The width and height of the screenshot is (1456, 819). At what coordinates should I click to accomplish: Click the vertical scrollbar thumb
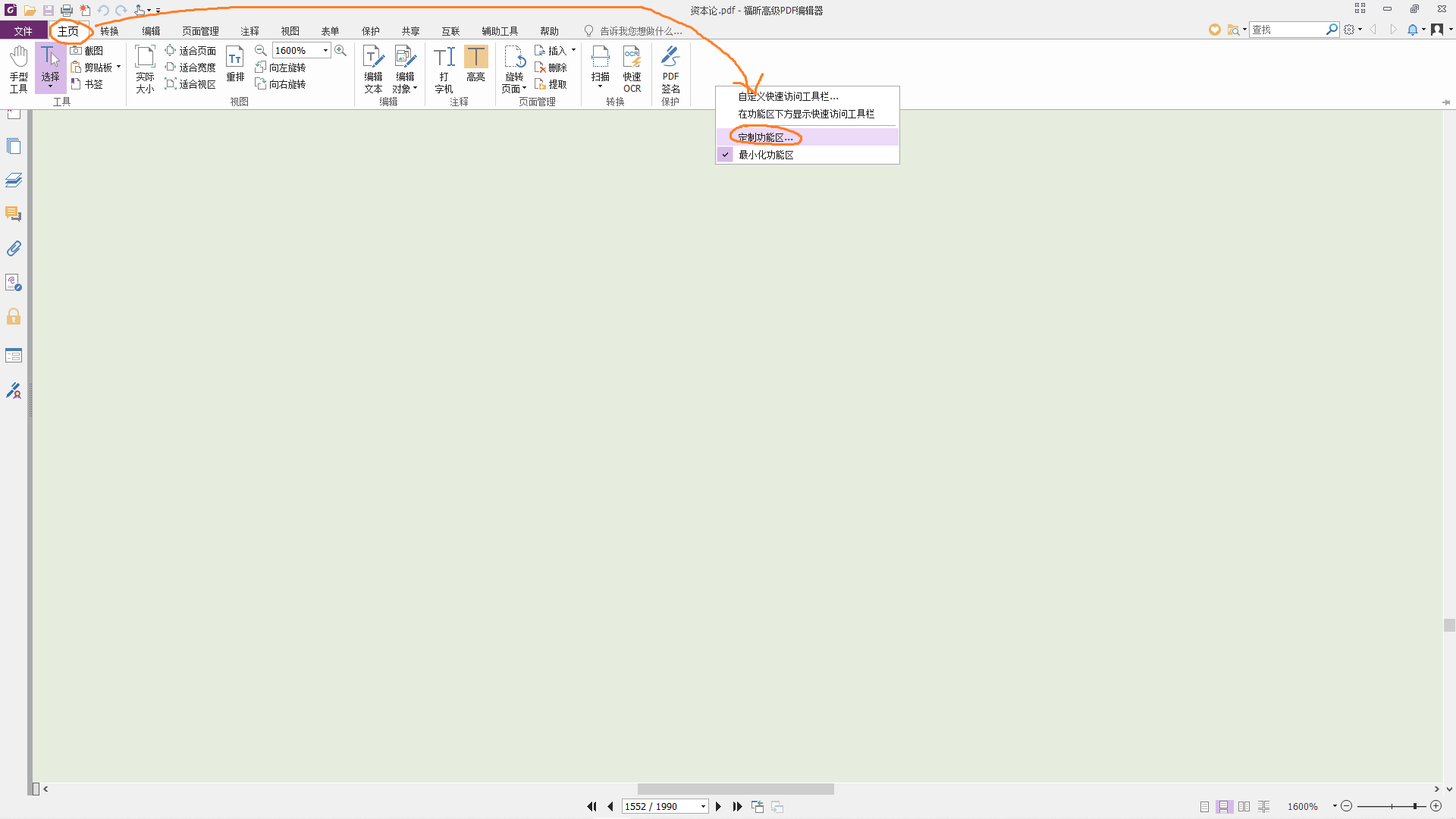tap(1449, 625)
